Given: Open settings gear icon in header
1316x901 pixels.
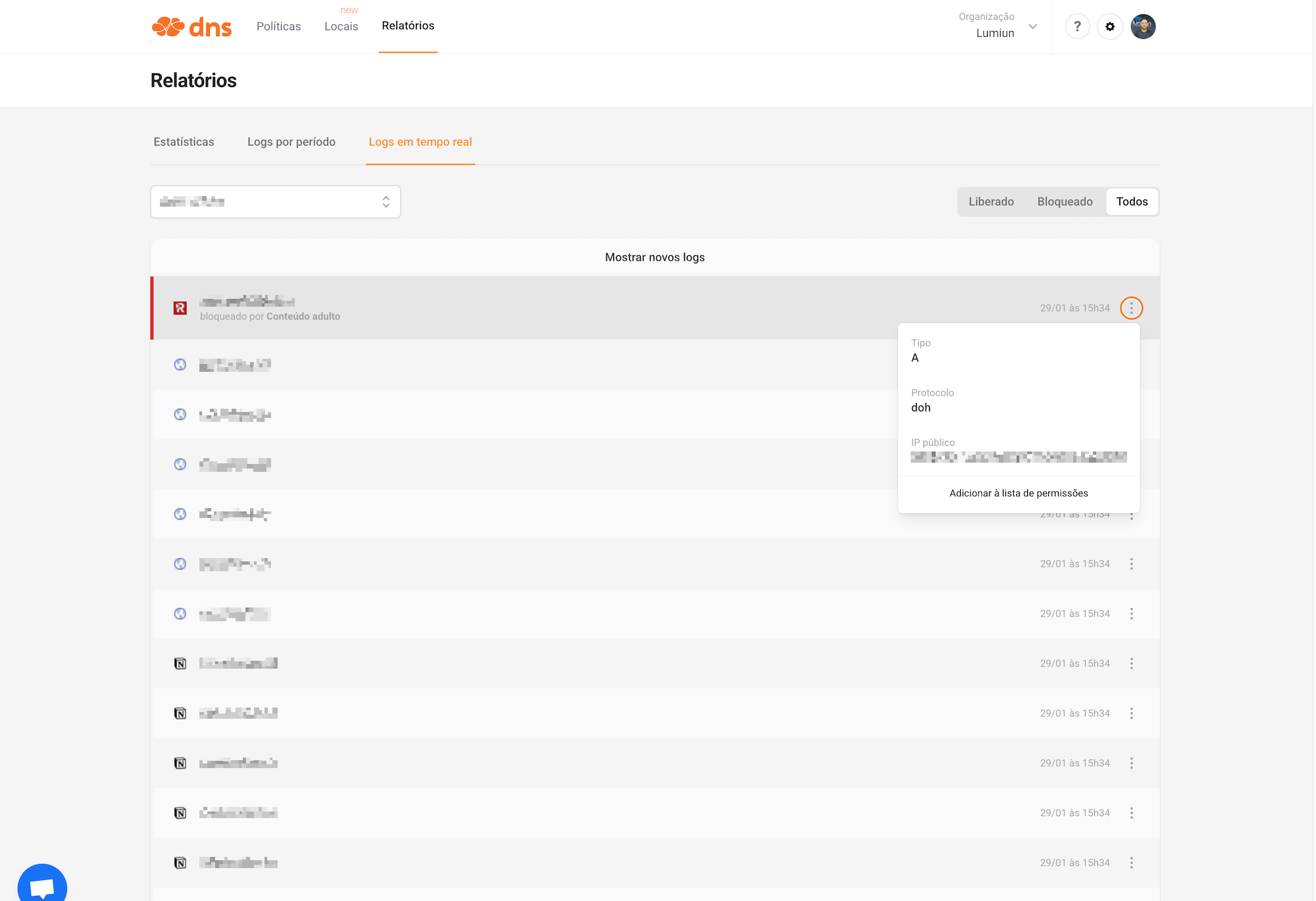Looking at the screenshot, I should click(1110, 26).
